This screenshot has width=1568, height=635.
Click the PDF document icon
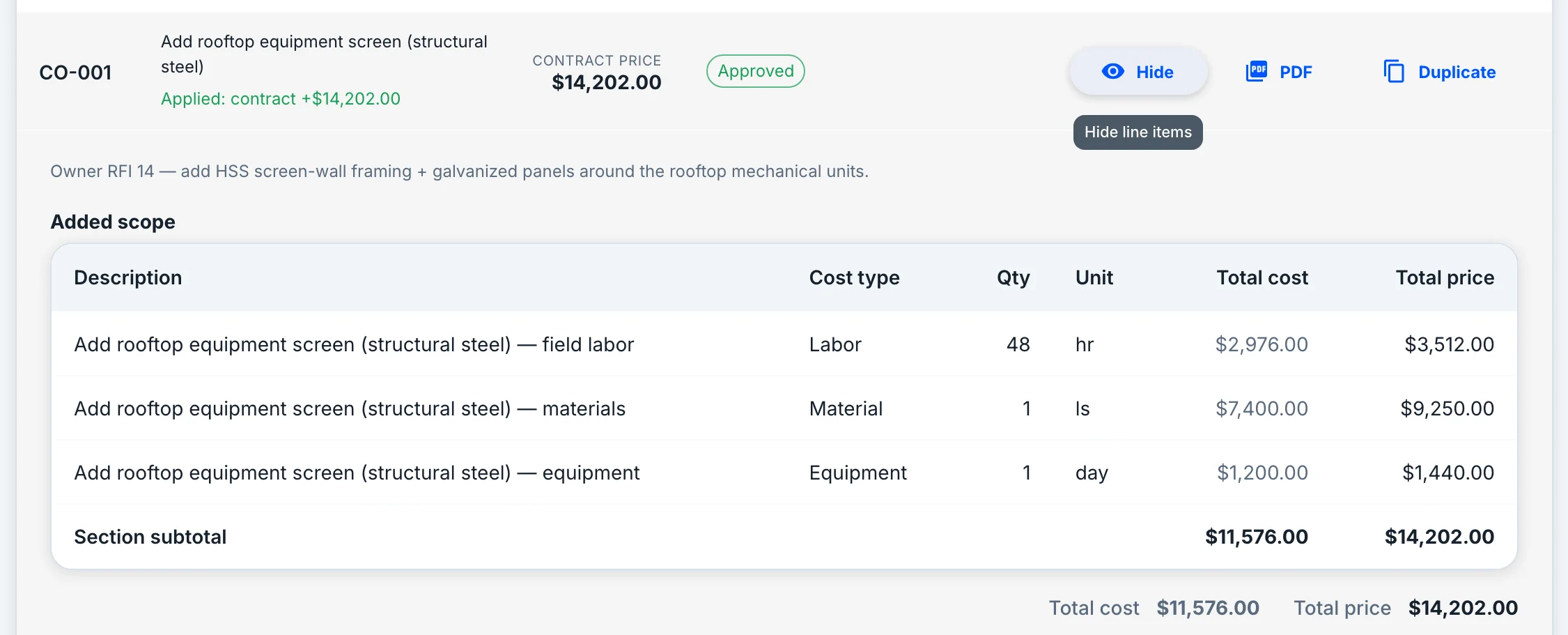coord(1256,72)
